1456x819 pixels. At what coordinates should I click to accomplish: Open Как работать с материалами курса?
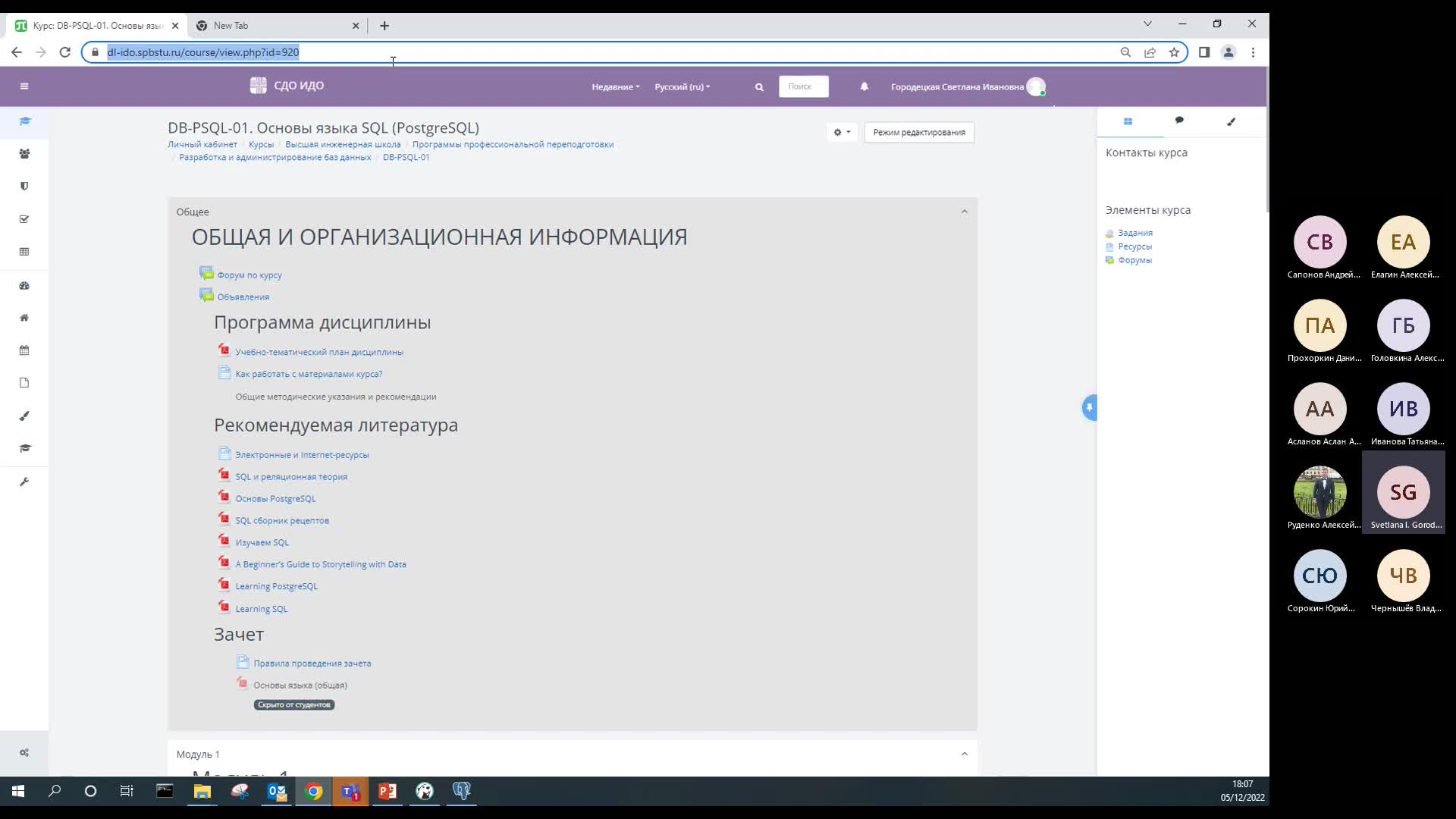tap(309, 374)
